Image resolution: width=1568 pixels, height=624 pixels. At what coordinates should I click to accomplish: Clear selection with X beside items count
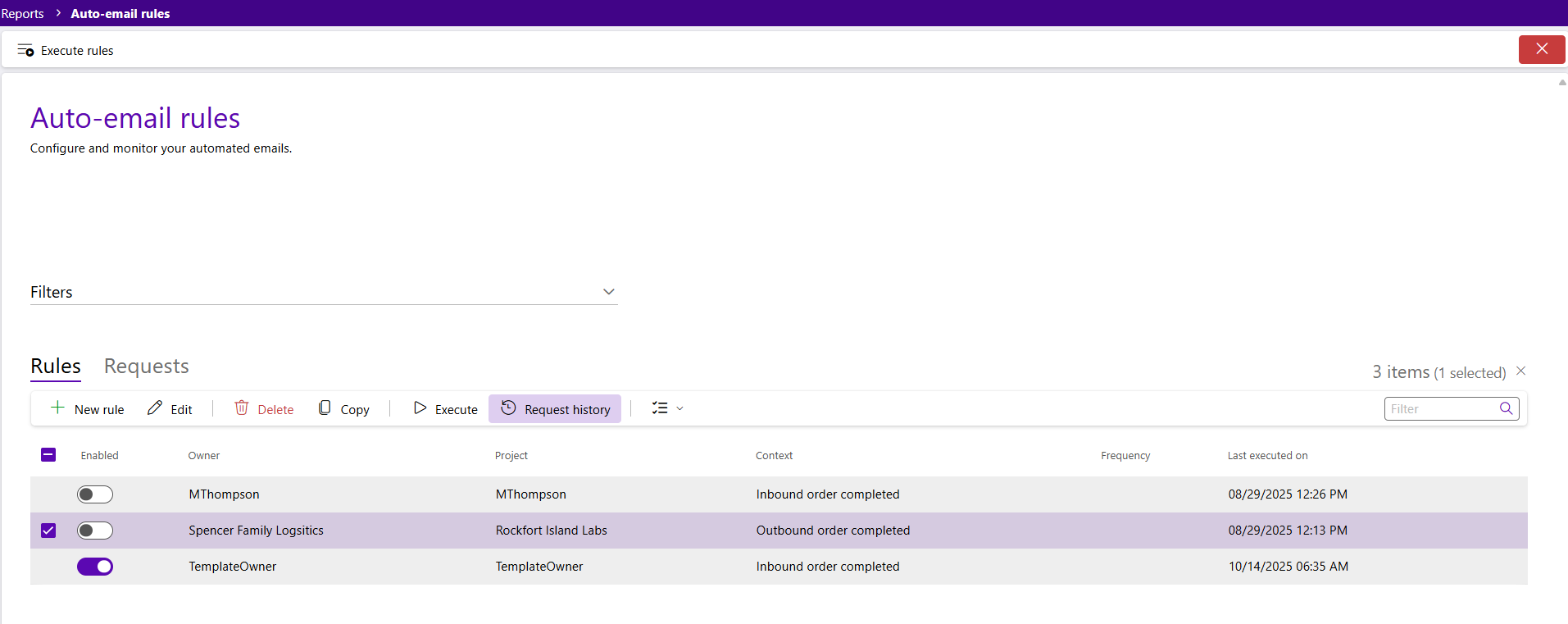pos(1520,371)
